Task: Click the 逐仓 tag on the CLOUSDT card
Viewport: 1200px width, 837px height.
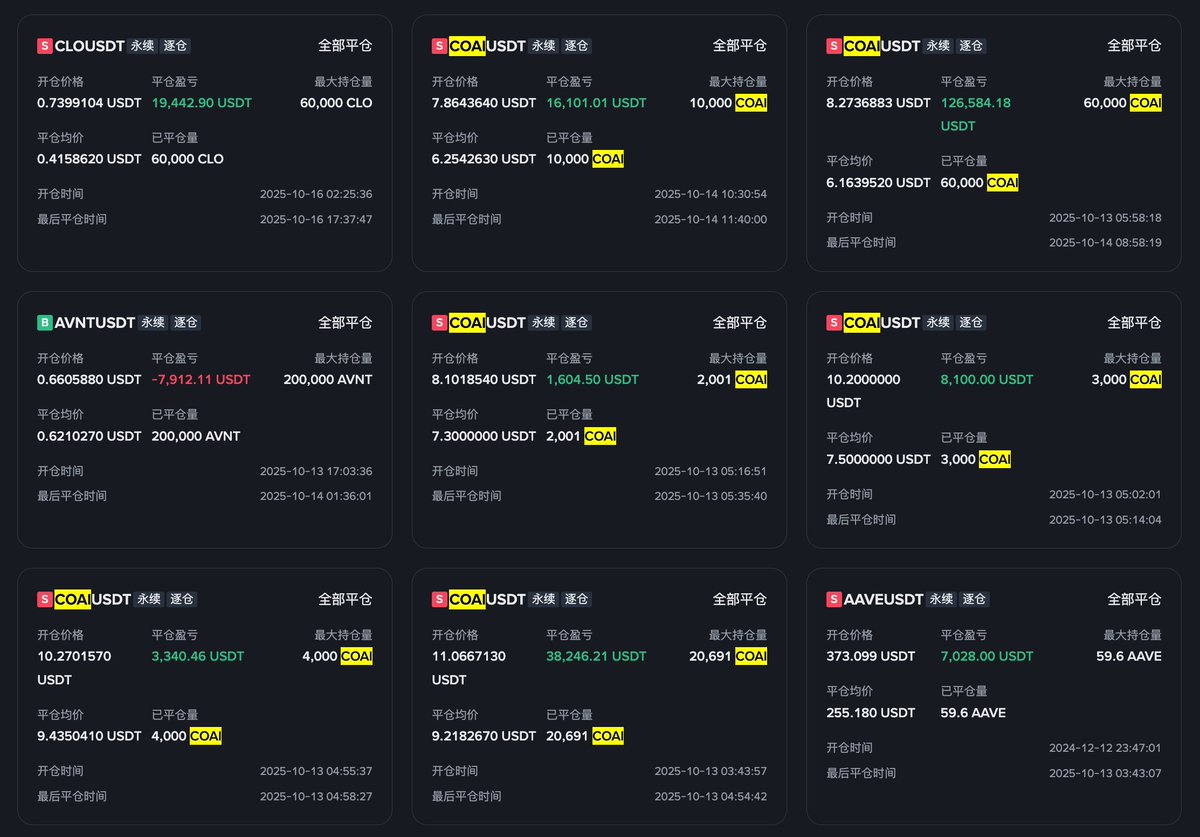Action: tap(175, 46)
